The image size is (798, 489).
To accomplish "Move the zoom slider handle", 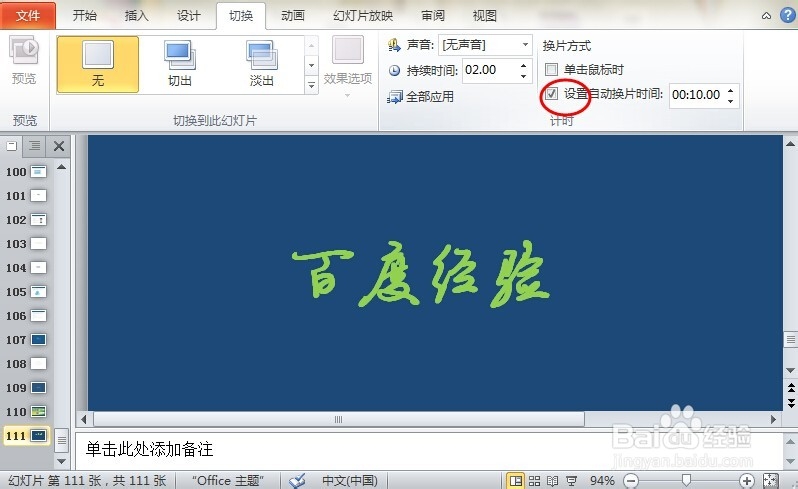I will click(686, 480).
